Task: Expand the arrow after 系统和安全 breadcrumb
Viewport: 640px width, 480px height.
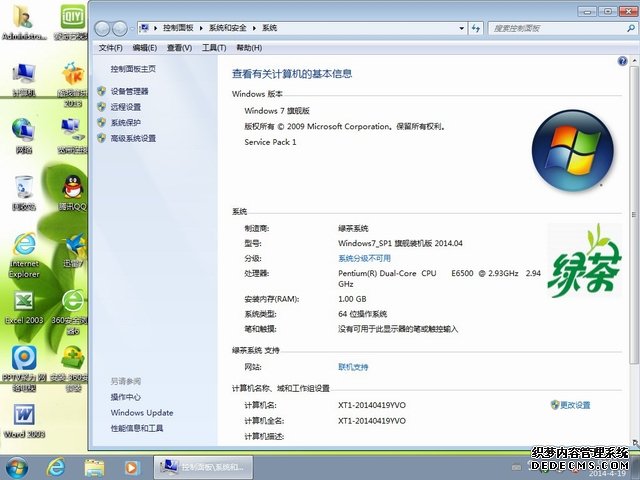Action: point(254,28)
